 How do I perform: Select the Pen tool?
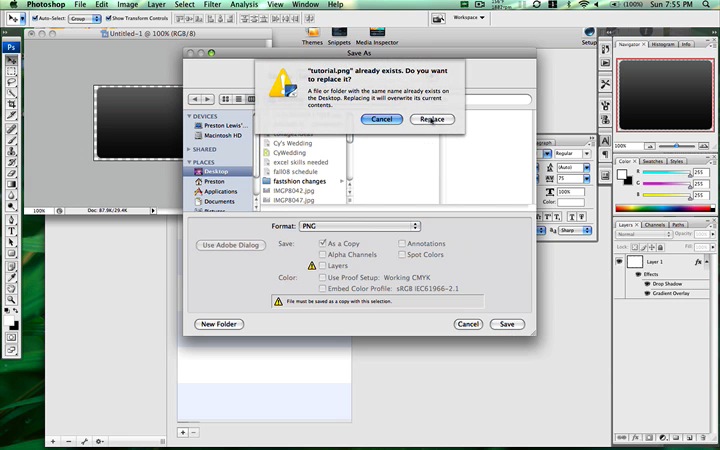tap(11, 220)
